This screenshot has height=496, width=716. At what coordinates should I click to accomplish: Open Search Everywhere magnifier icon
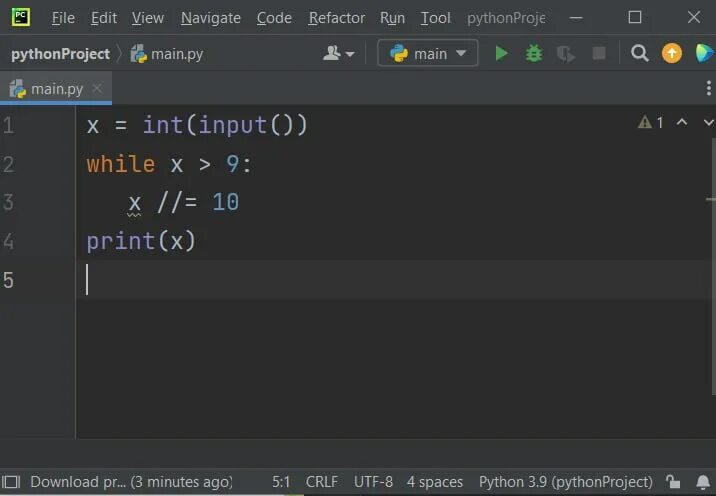(x=639, y=53)
